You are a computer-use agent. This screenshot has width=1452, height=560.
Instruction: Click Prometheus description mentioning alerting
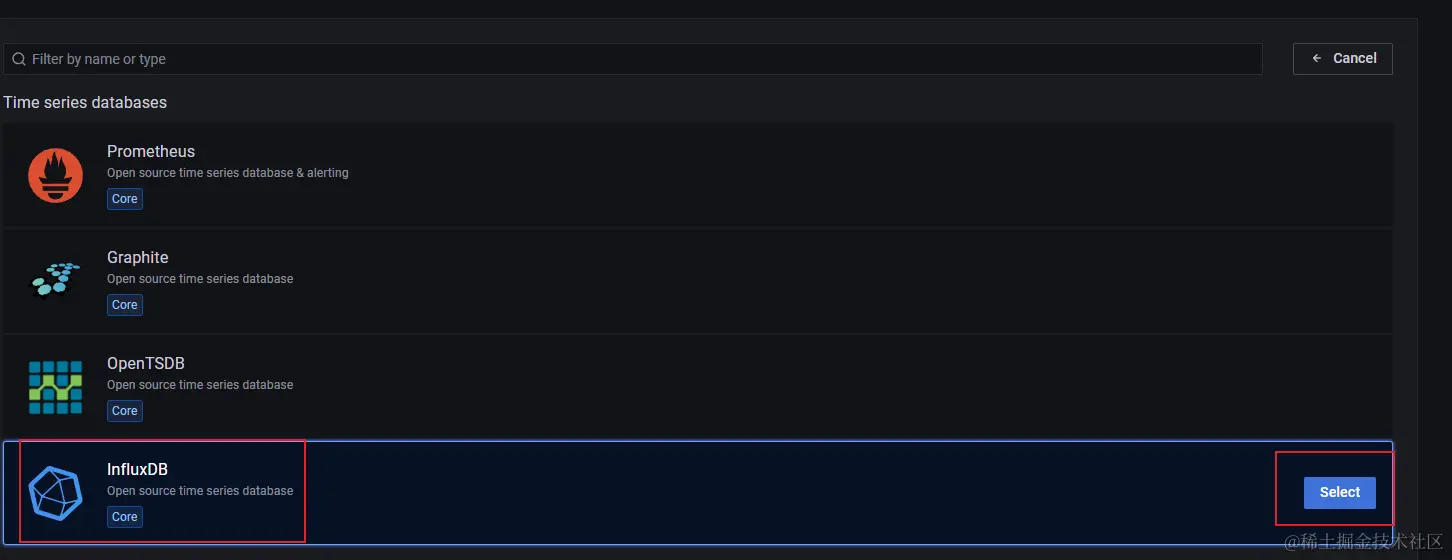point(228,172)
